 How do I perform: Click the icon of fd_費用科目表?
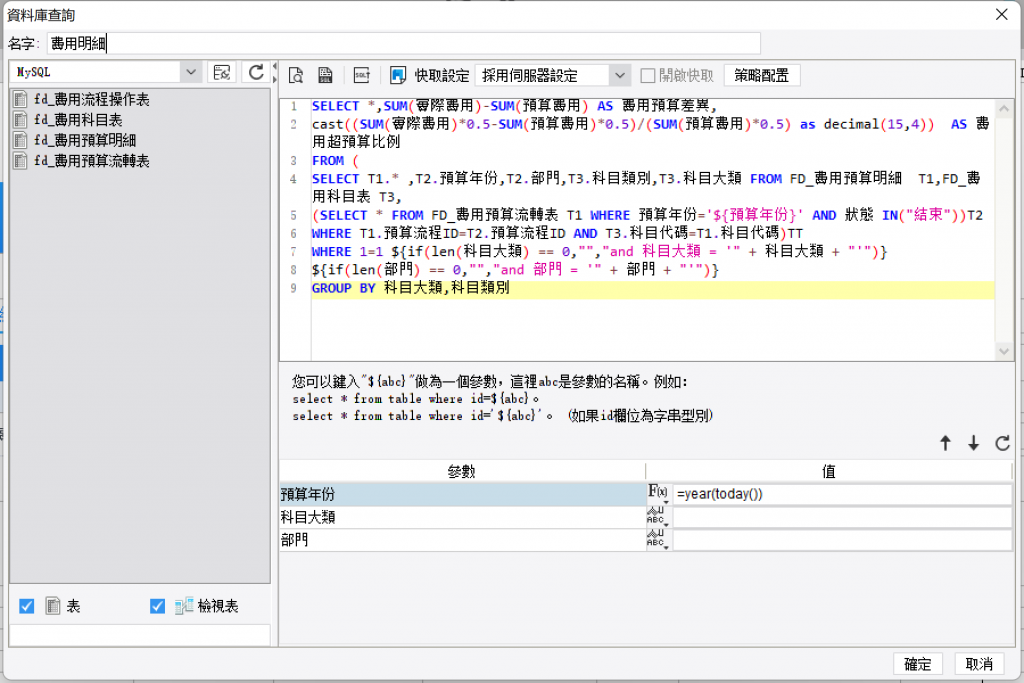pyautogui.click(x=20, y=119)
